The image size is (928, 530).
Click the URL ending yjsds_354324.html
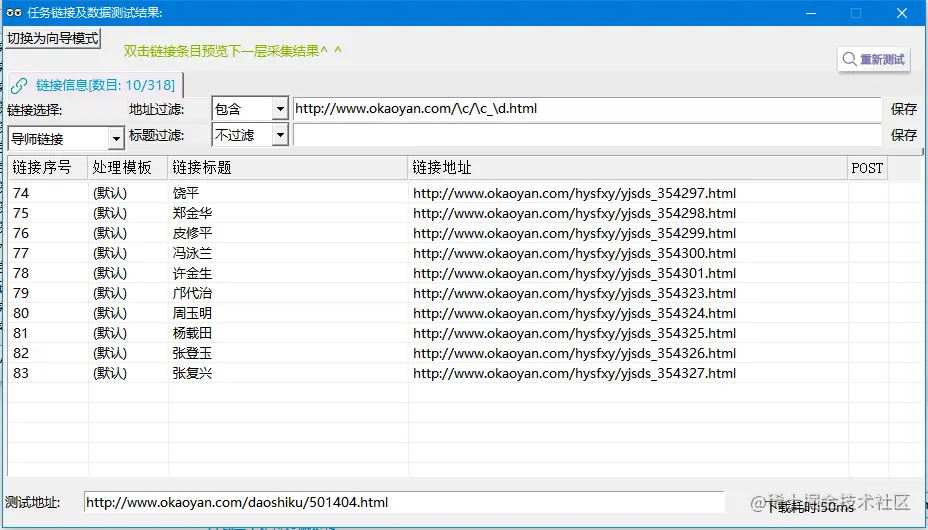(x=575, y=314)
